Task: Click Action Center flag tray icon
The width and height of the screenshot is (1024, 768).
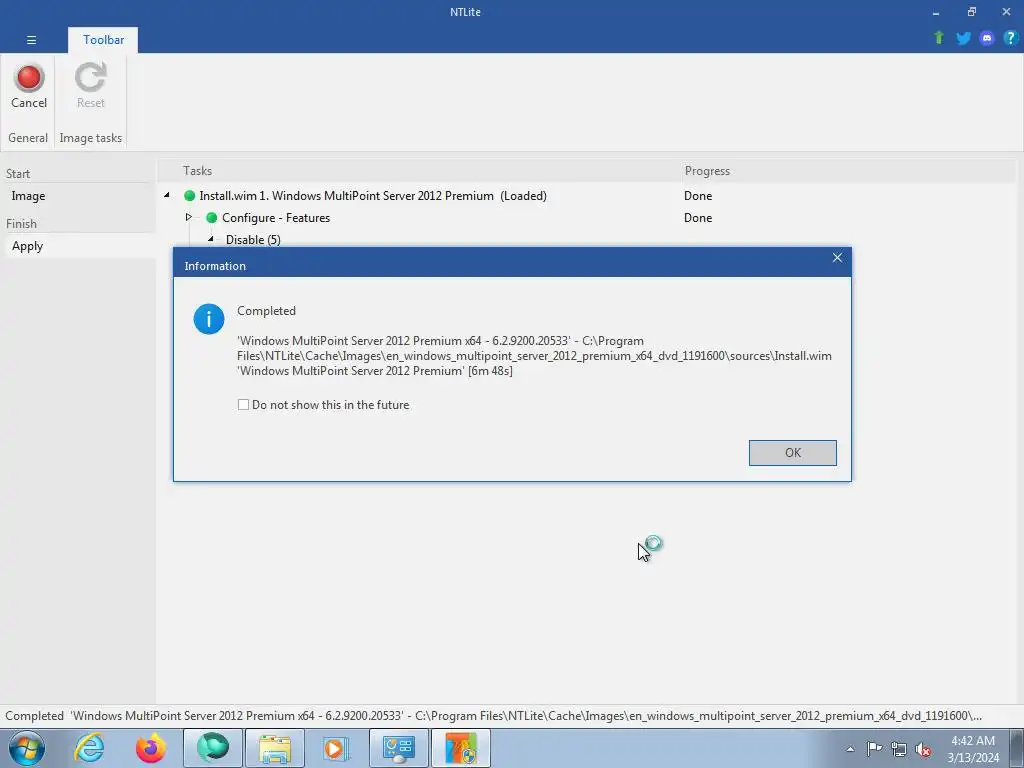Action: (874, 749)
